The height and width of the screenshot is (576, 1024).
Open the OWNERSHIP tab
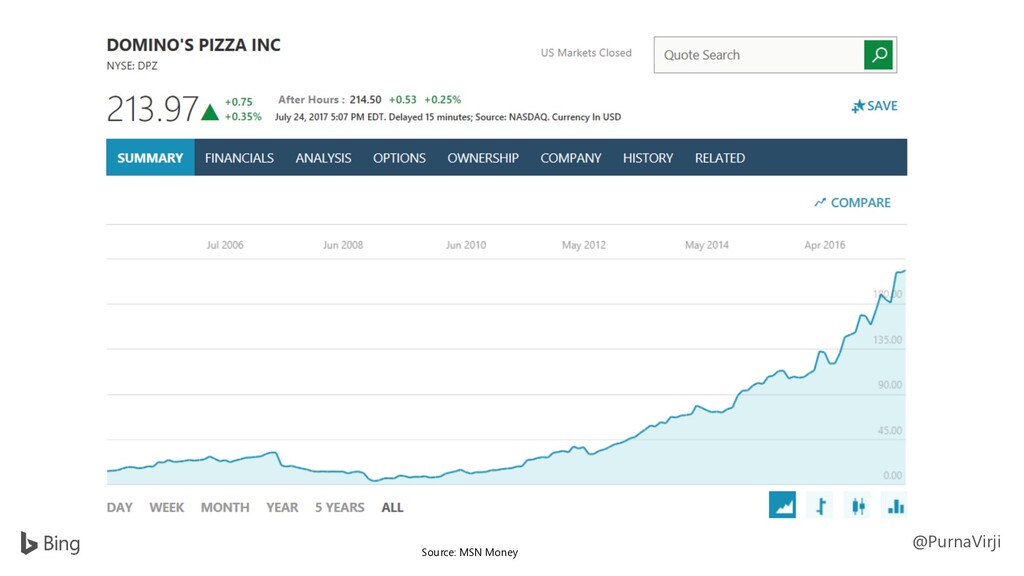483,158
